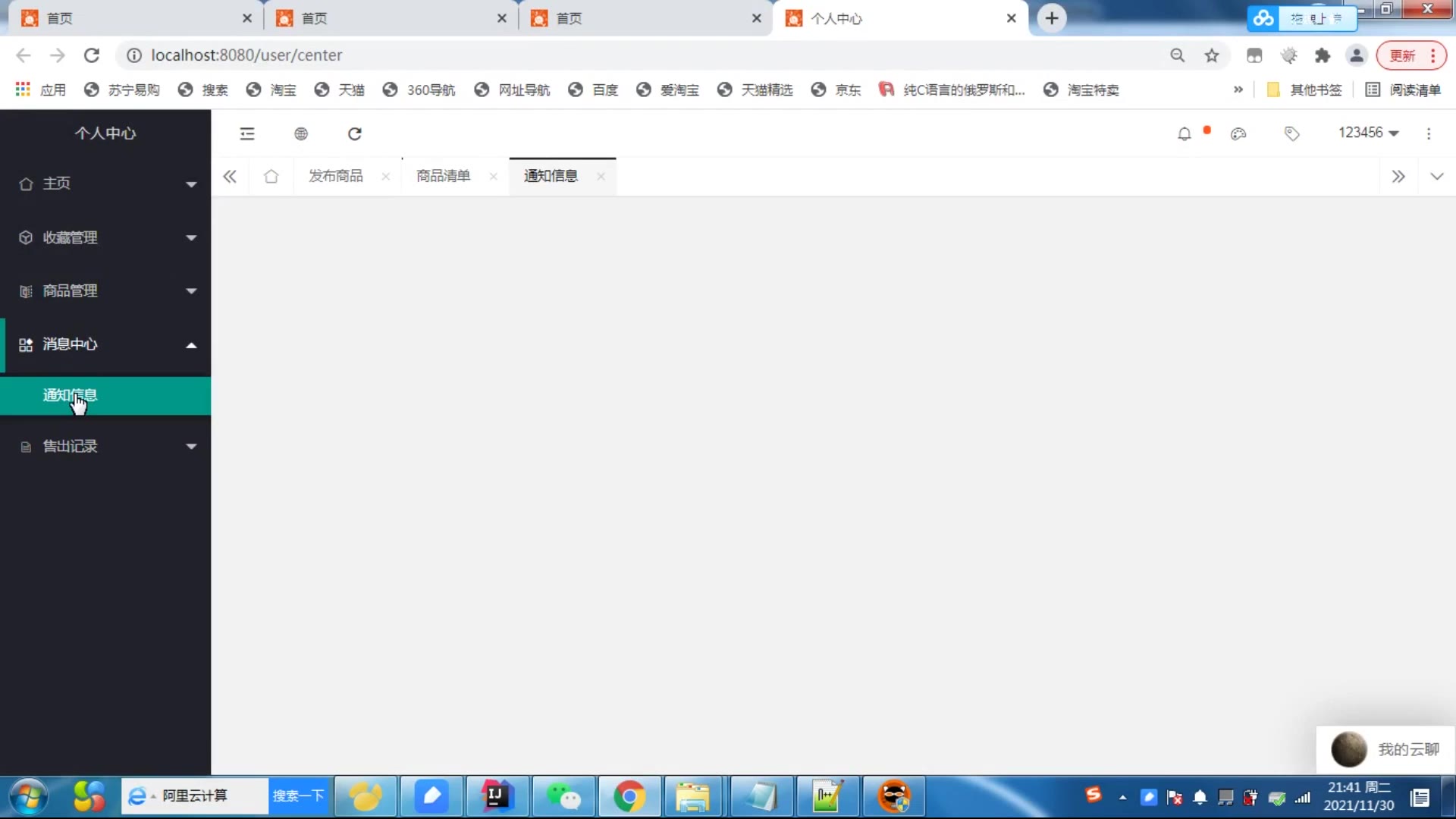The height and width of the screenshot is (819, 1456).
Task: Open the file explorer taskbar icon
Action: [x=692, y=796]
